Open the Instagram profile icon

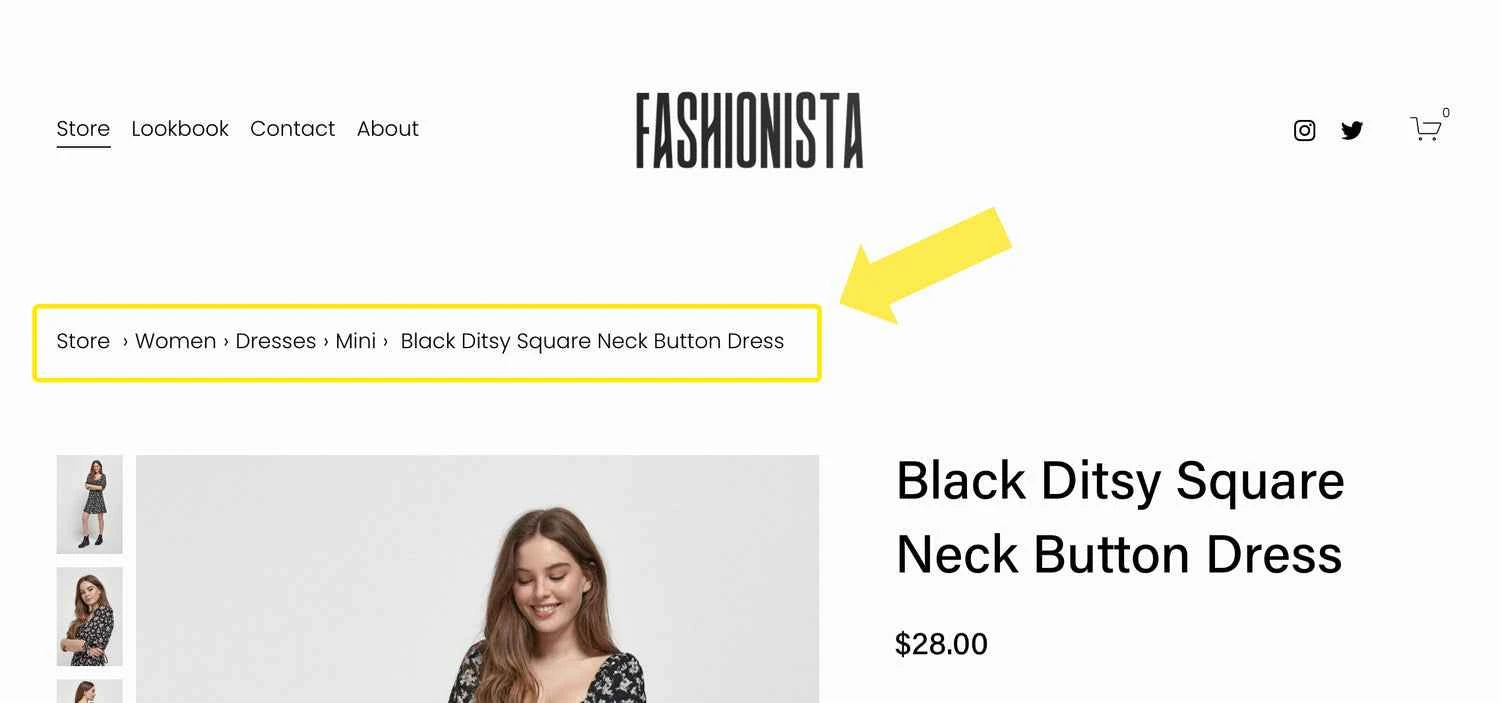(x=1304, y=130)
